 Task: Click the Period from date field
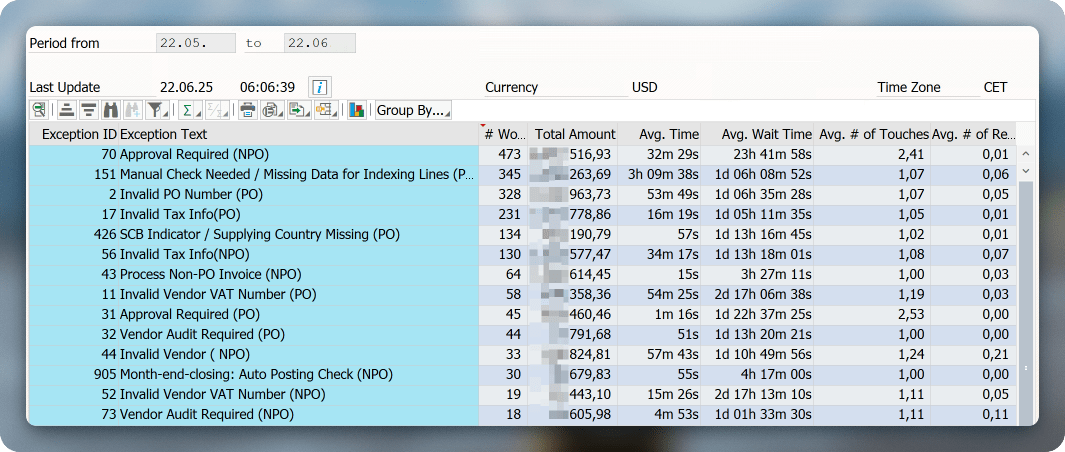[x=196, y=43]
